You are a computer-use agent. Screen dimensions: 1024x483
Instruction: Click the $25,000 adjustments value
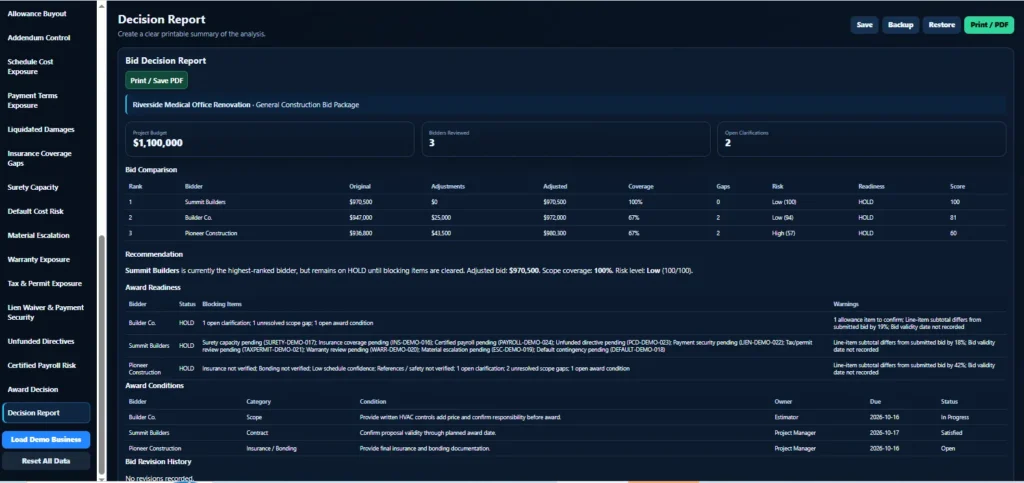[441, 217]
